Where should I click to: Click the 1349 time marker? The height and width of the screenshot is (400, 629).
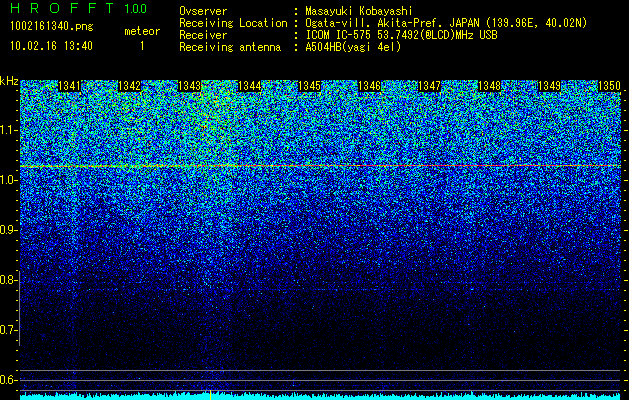[549, 86]
